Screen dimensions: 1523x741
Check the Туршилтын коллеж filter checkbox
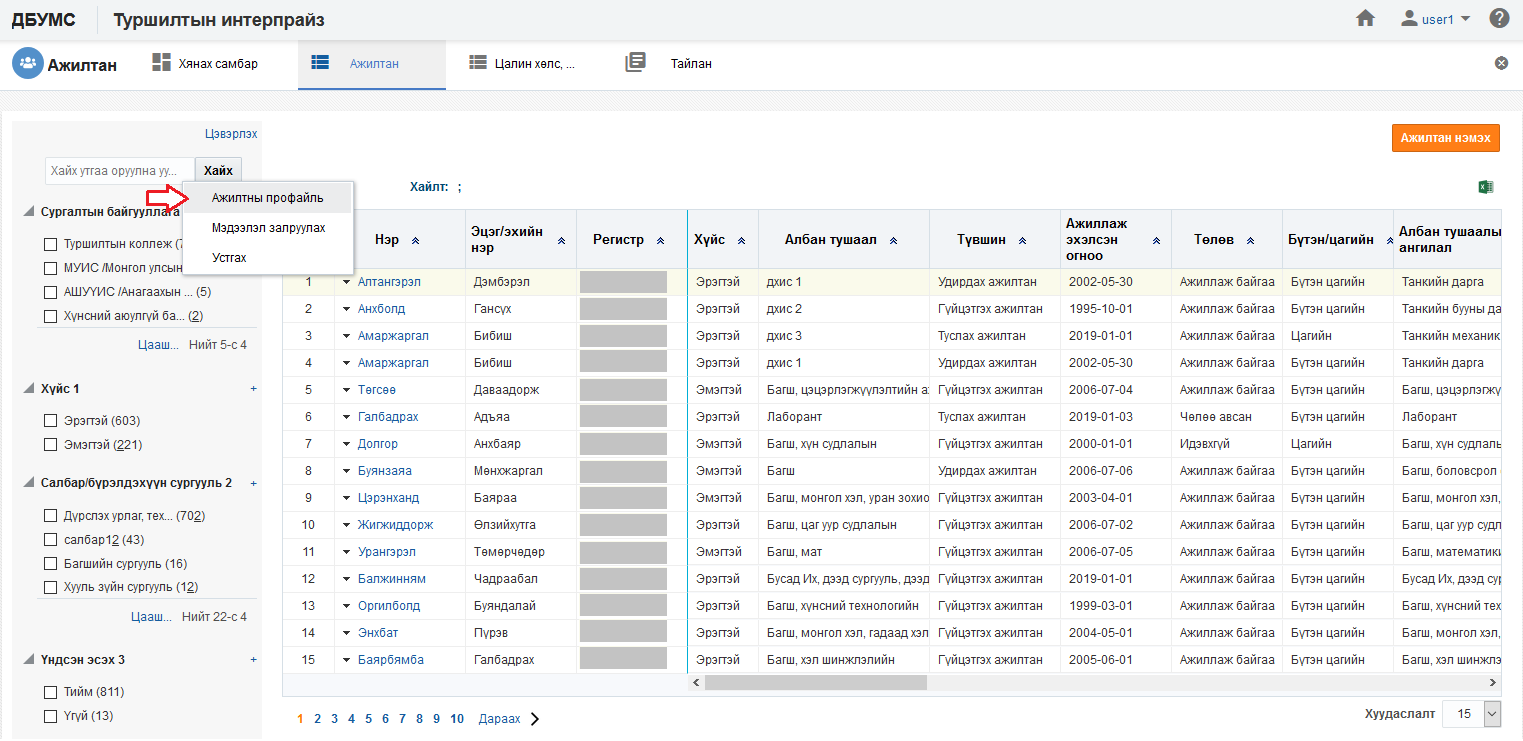(x=50, y=244)
